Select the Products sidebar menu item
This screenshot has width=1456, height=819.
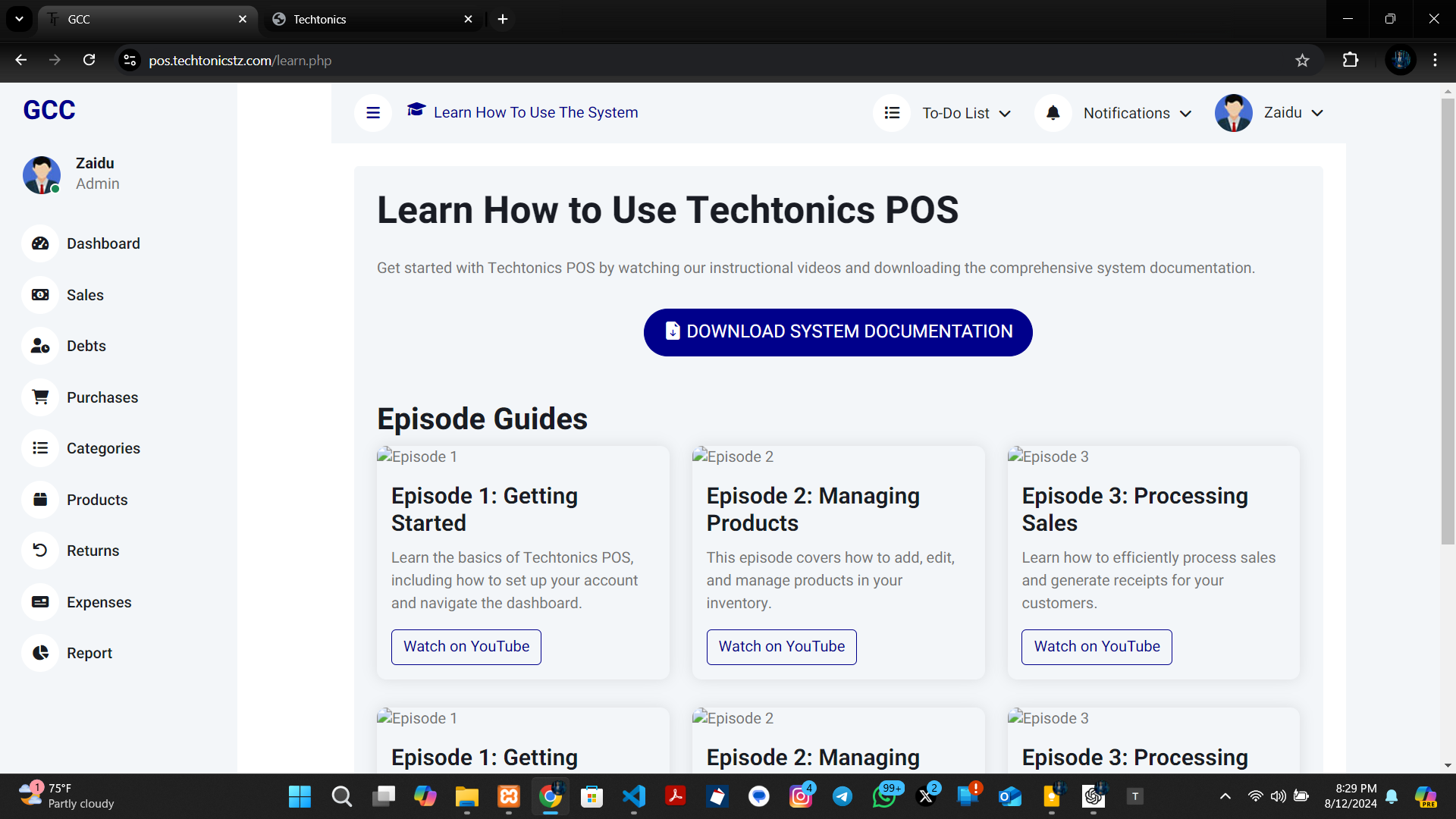click(97, 500)
